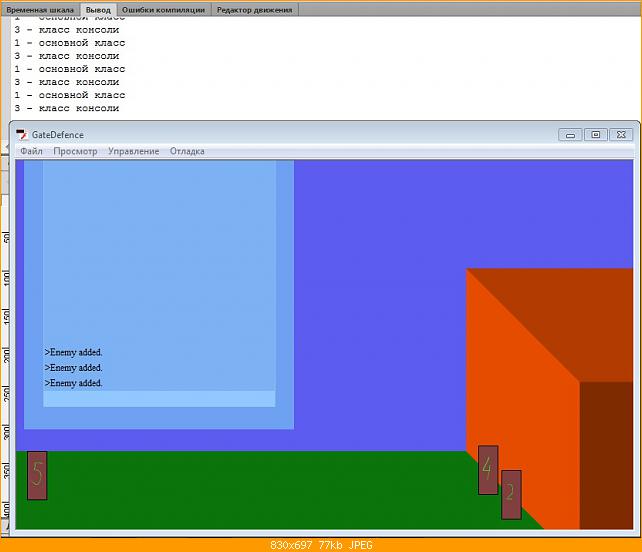Open the Просмотр menu

(75, 151)
